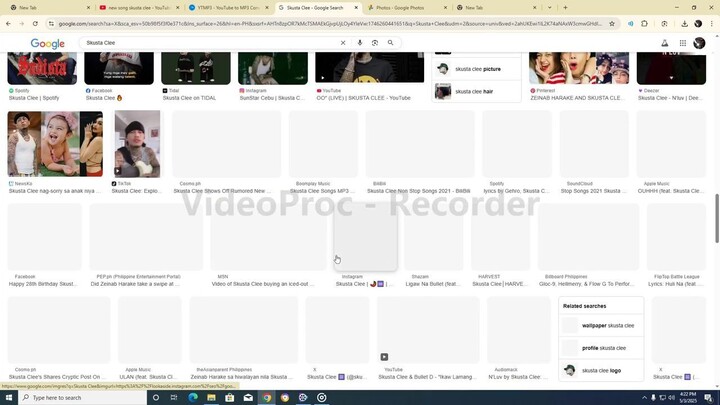Image resolution: width=720 pixels, height=405 pixels.
Task: Open 'N'Luv by Skusta Clee' Audiomack result
Action: click(x=518, y=338)
